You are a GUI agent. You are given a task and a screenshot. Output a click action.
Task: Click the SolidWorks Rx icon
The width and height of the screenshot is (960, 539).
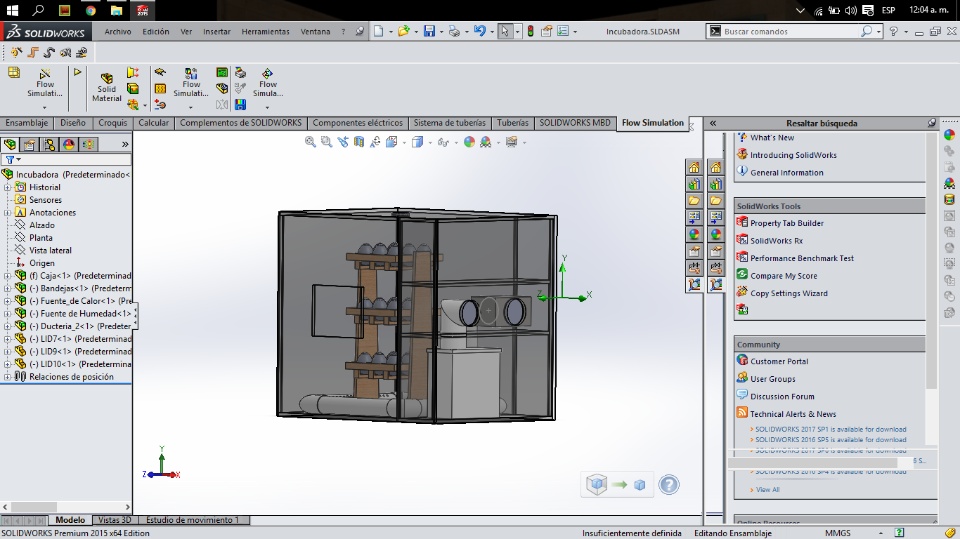pyautogui.click(x=742, y=239)
